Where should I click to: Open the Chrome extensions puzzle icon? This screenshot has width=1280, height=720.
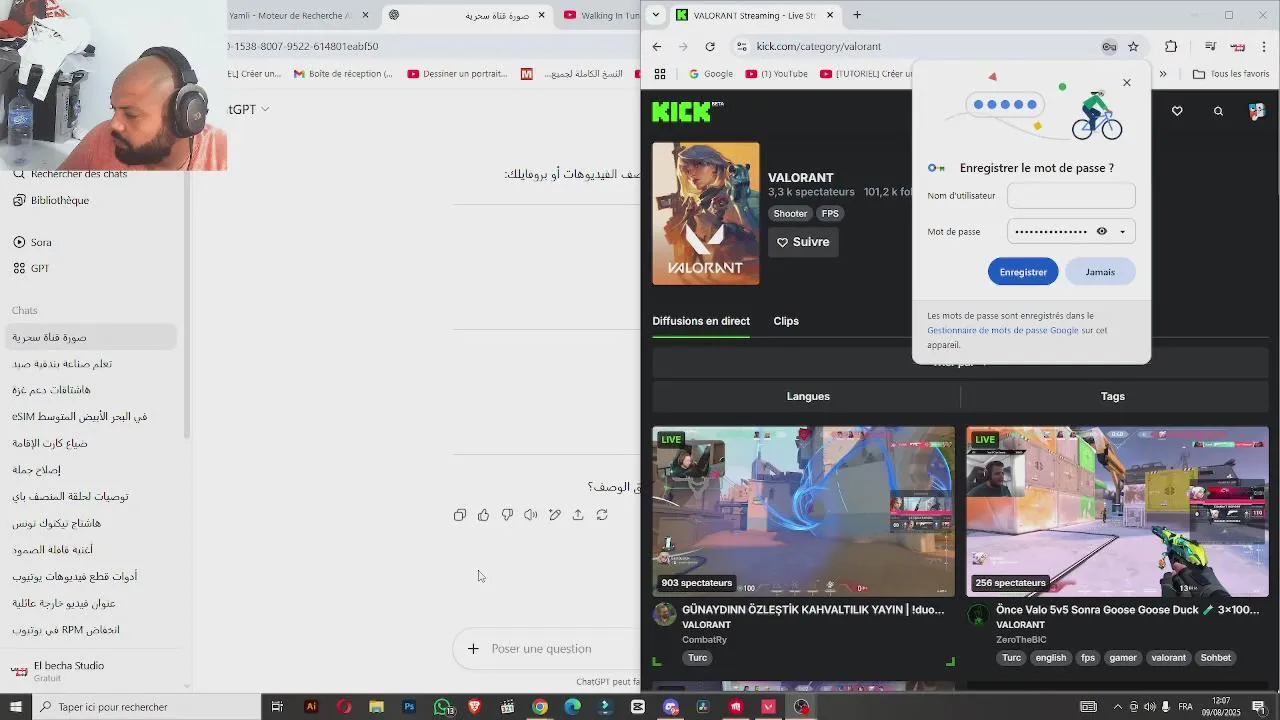(x=1171, y=46)
